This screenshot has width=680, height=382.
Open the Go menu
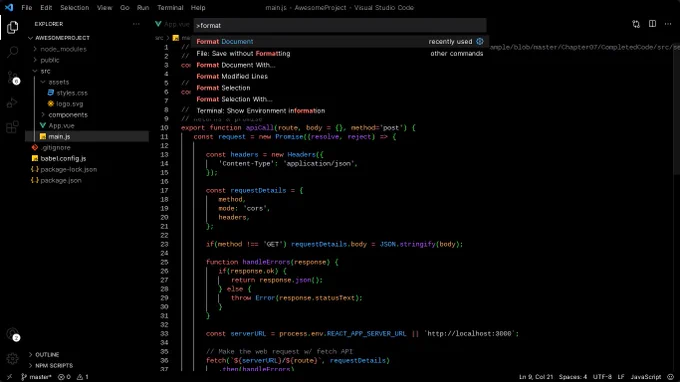pyautogui.click(x=124, y=7)
